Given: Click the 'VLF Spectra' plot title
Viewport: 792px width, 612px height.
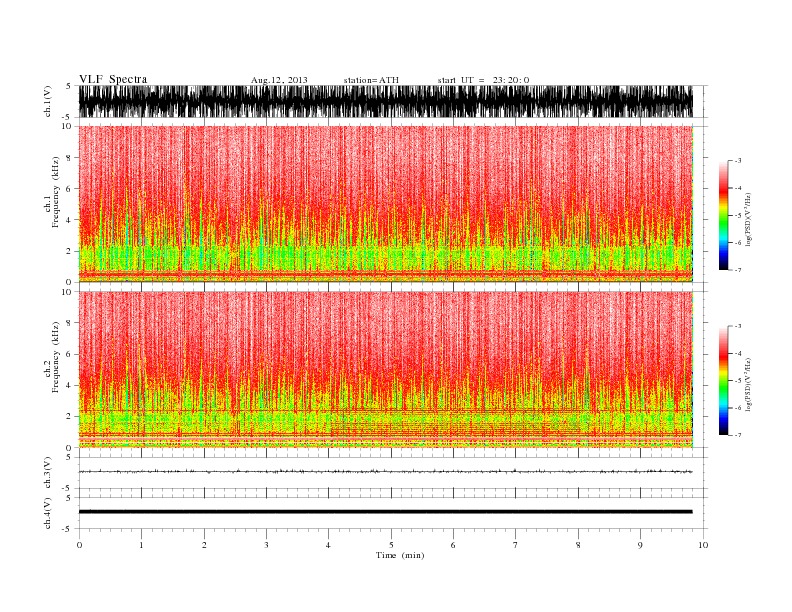Looking at the screenshot, I should (x=113, y=79).
